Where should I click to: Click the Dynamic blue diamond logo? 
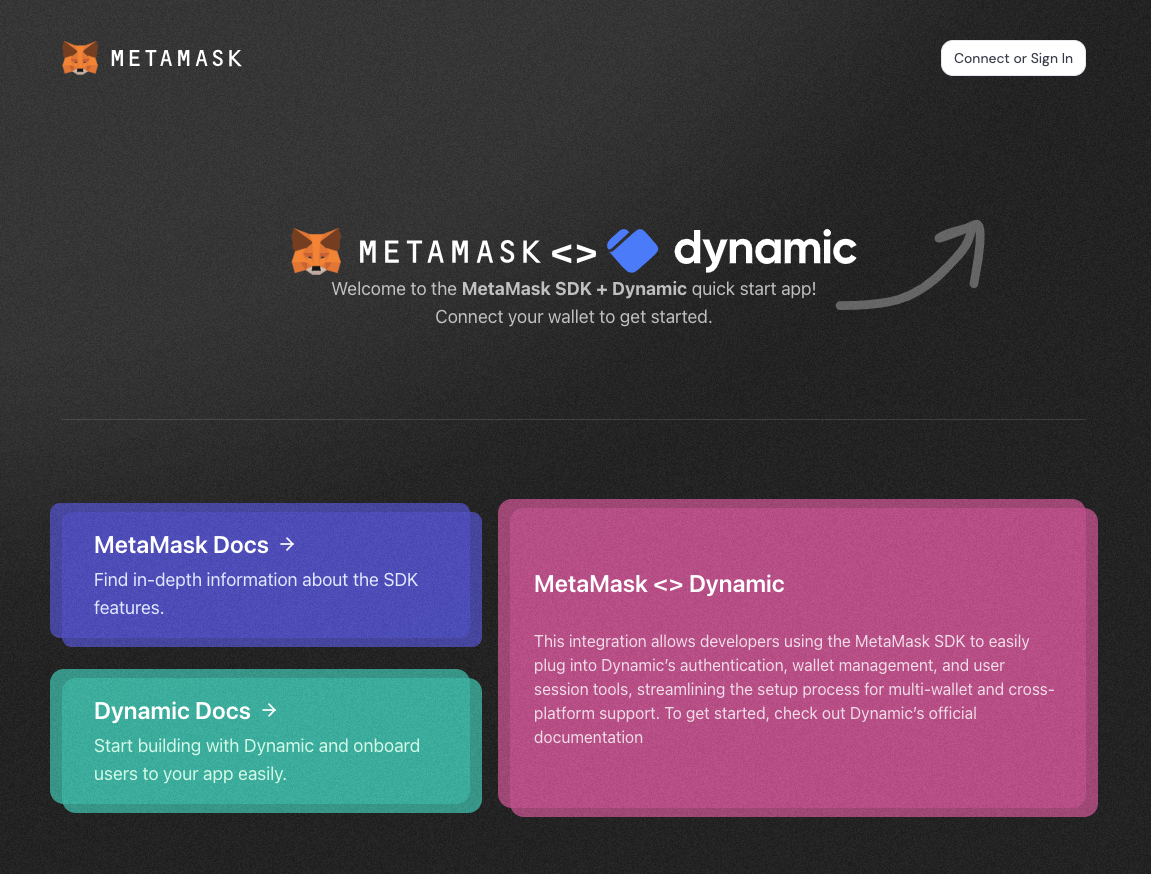coord(632,250)
